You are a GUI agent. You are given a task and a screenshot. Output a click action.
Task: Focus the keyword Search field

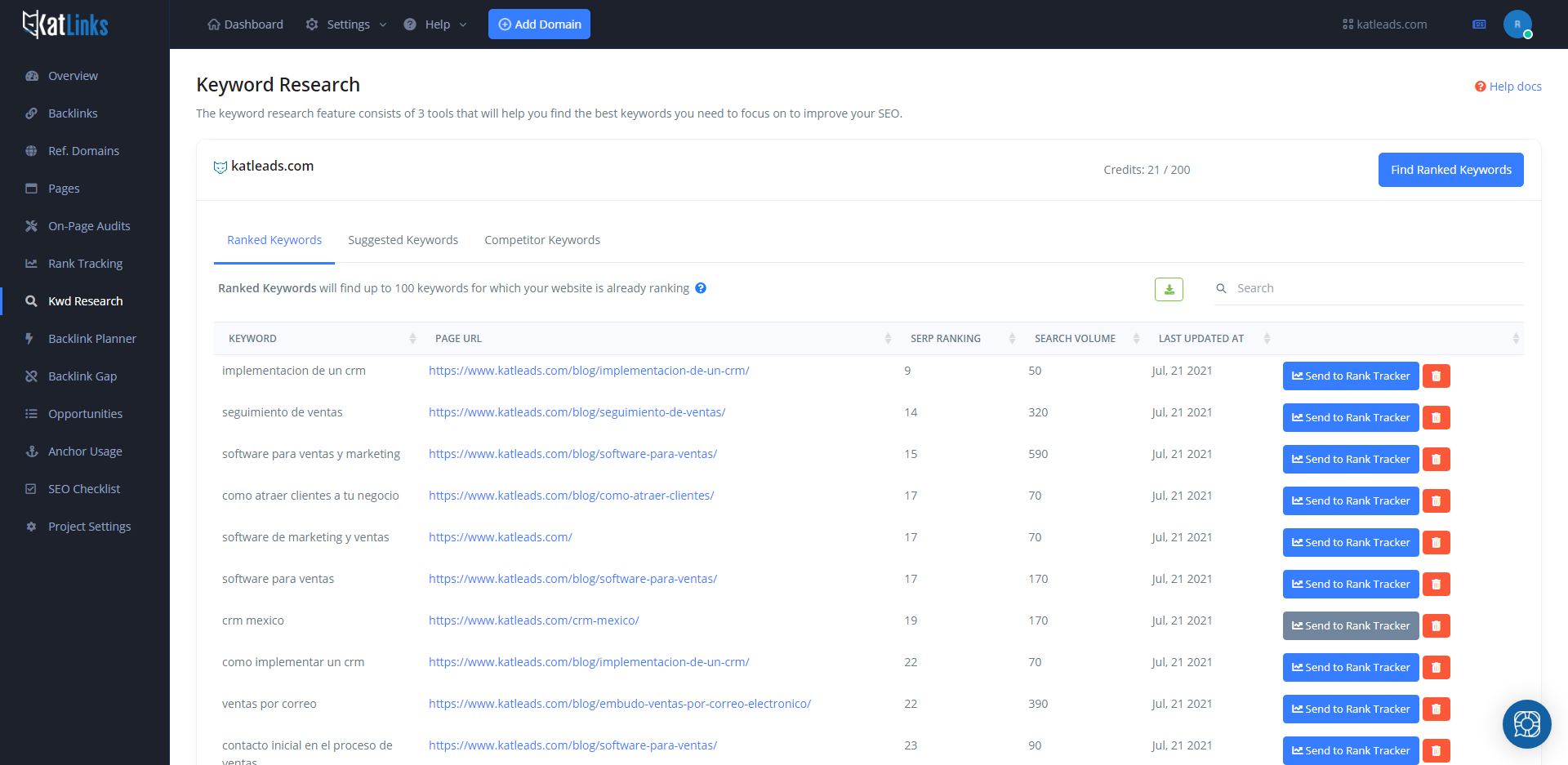coord(1369,288)
